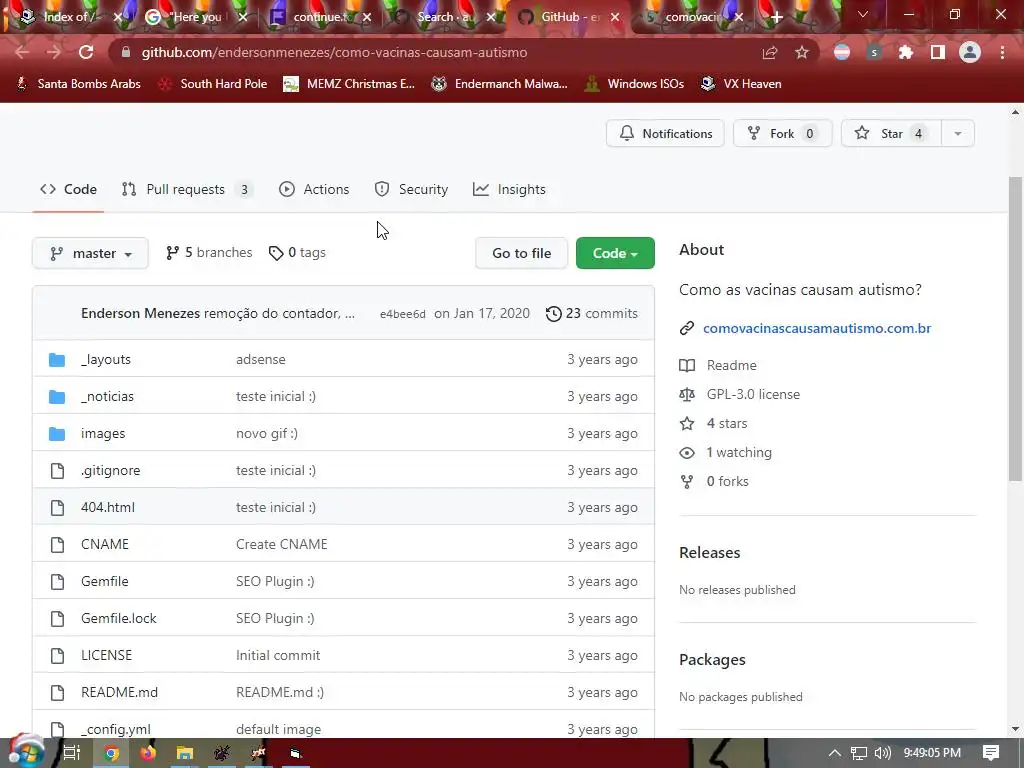Image resolution: width=1024 pixels, height=768 pixels.
Task: Click the history clock icon by 23 commits
Action: click(x=553, y=313)
